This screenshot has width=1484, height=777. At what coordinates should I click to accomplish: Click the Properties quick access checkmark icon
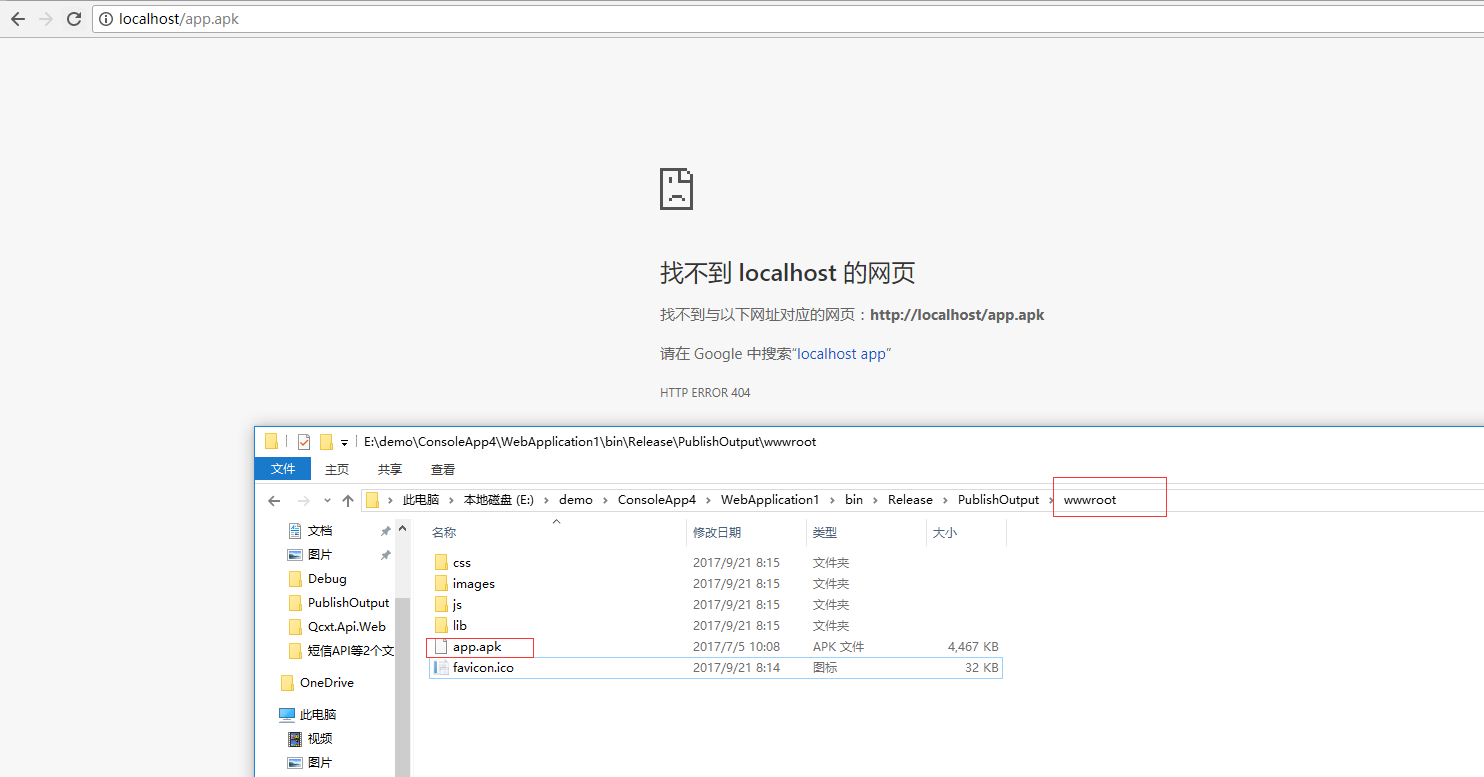click(x=304, y=441)
